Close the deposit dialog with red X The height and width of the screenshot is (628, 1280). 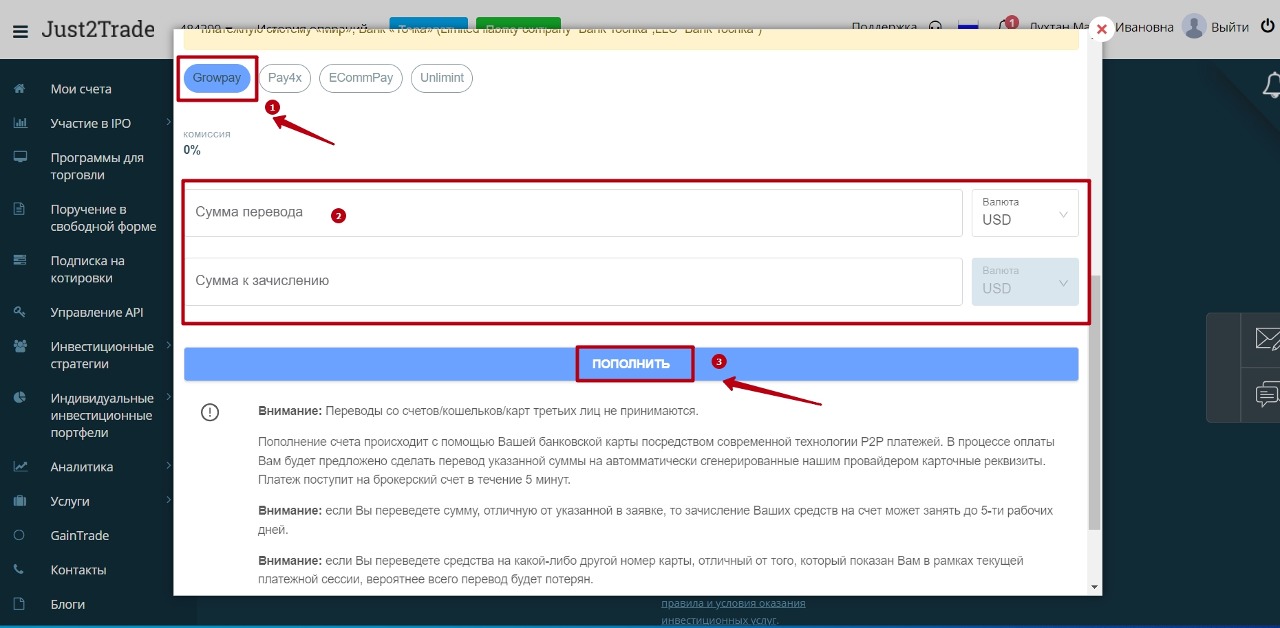pos(1101,30)
